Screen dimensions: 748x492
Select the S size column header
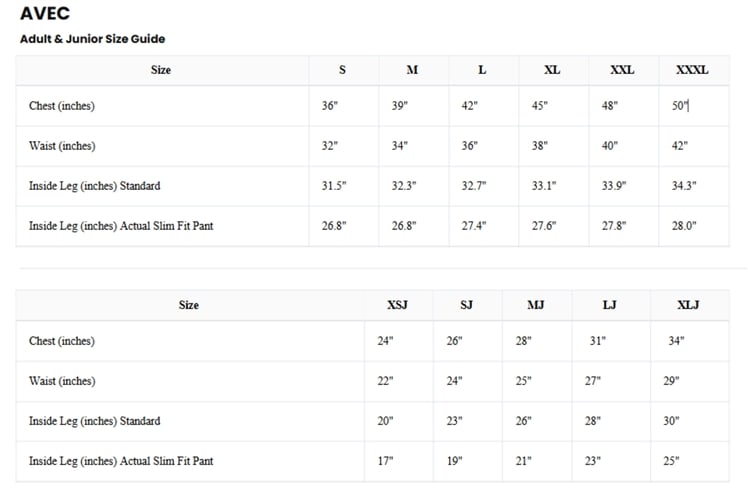click(x=342, y=70)
